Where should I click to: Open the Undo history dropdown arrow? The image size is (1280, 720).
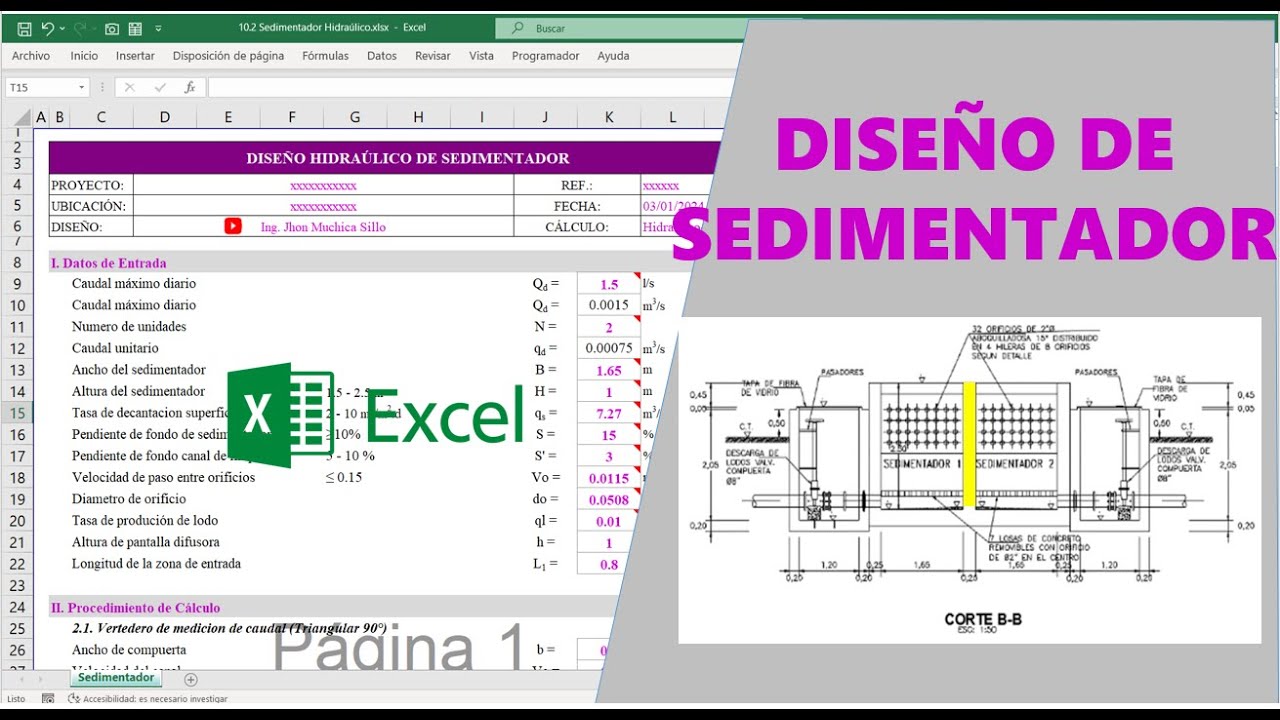tap(62, 29)
